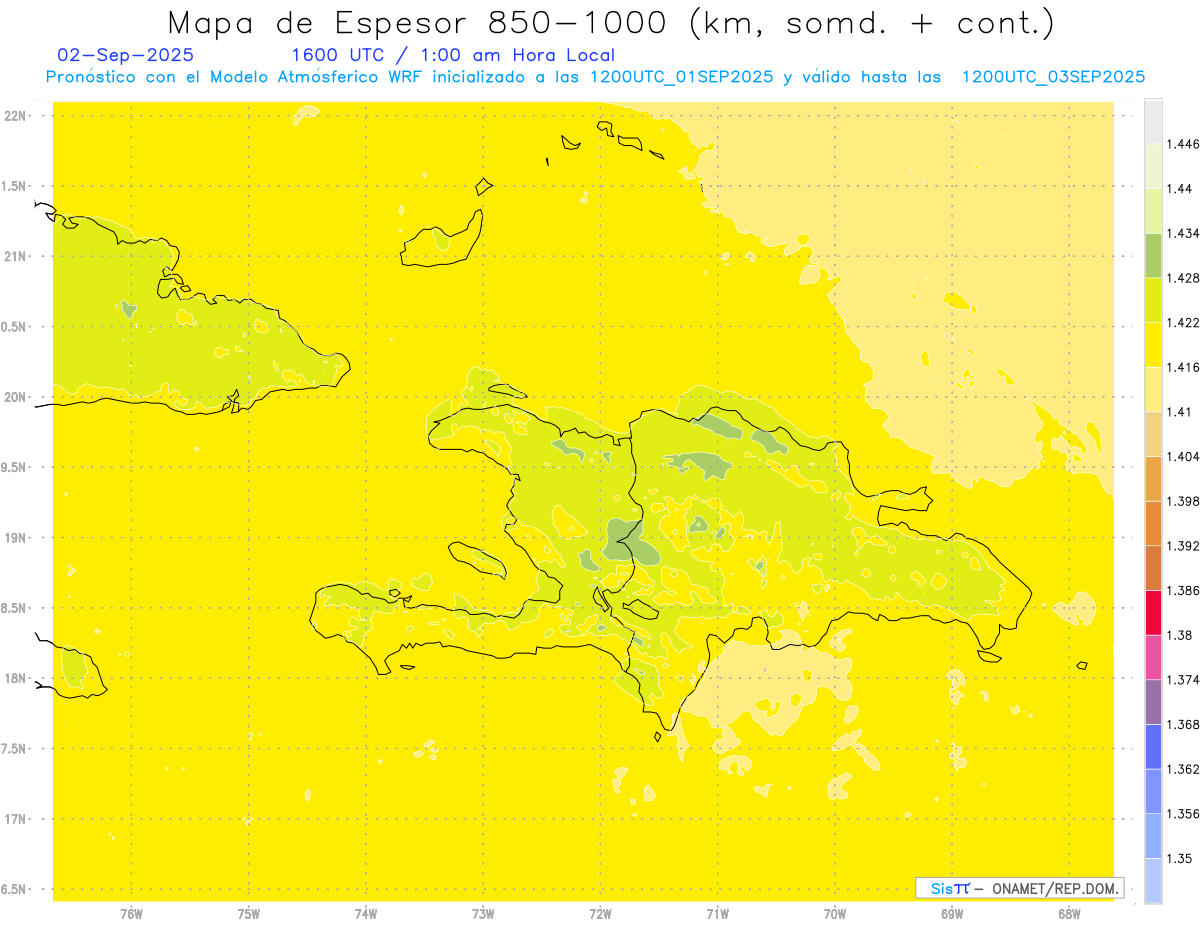Click the legend value '1.41'
Image resolution: width=1200 pixels, height=927 pixels.
[x=1179, y=411]
